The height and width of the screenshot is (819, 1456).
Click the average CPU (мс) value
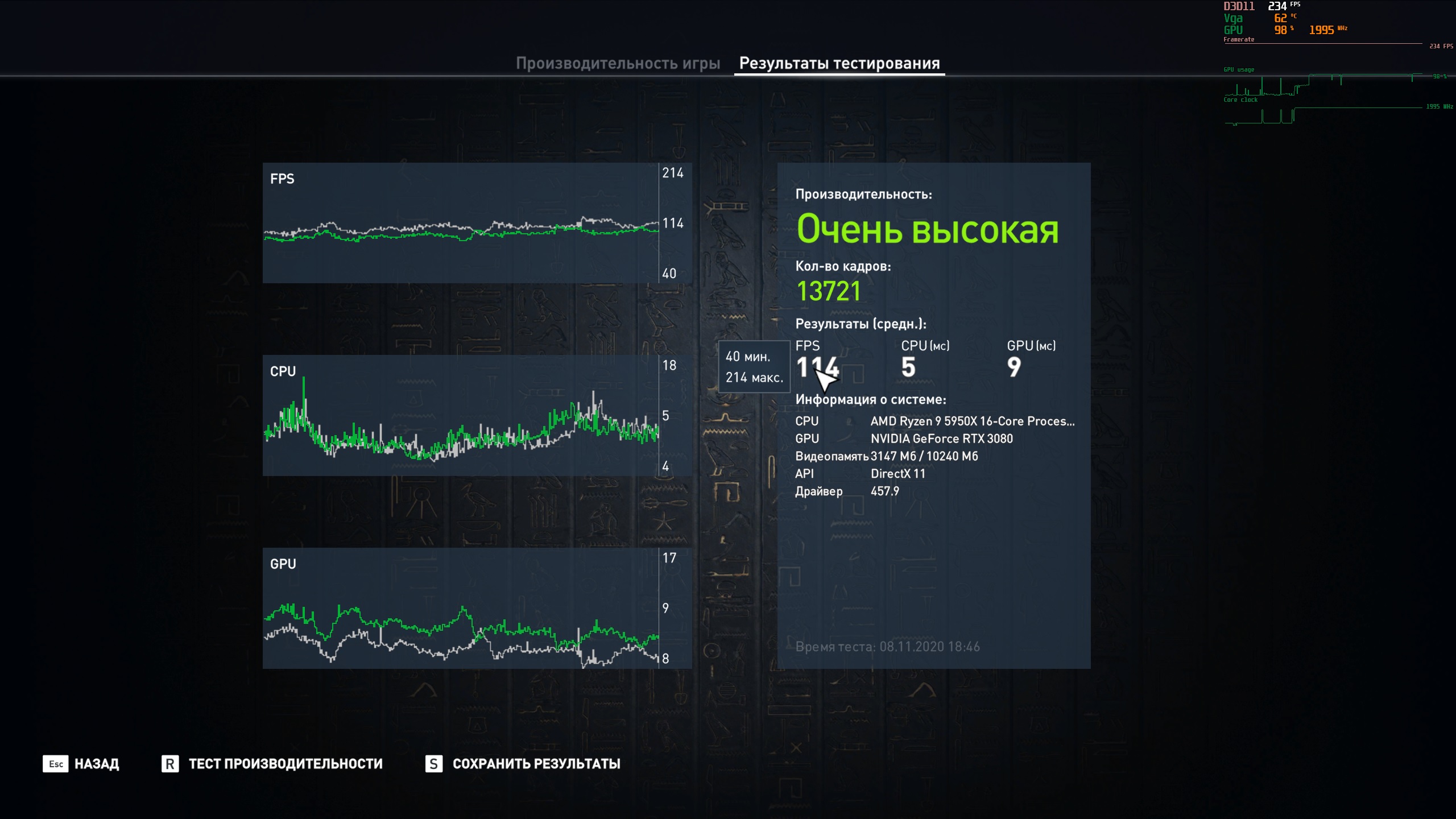[908, 367]
